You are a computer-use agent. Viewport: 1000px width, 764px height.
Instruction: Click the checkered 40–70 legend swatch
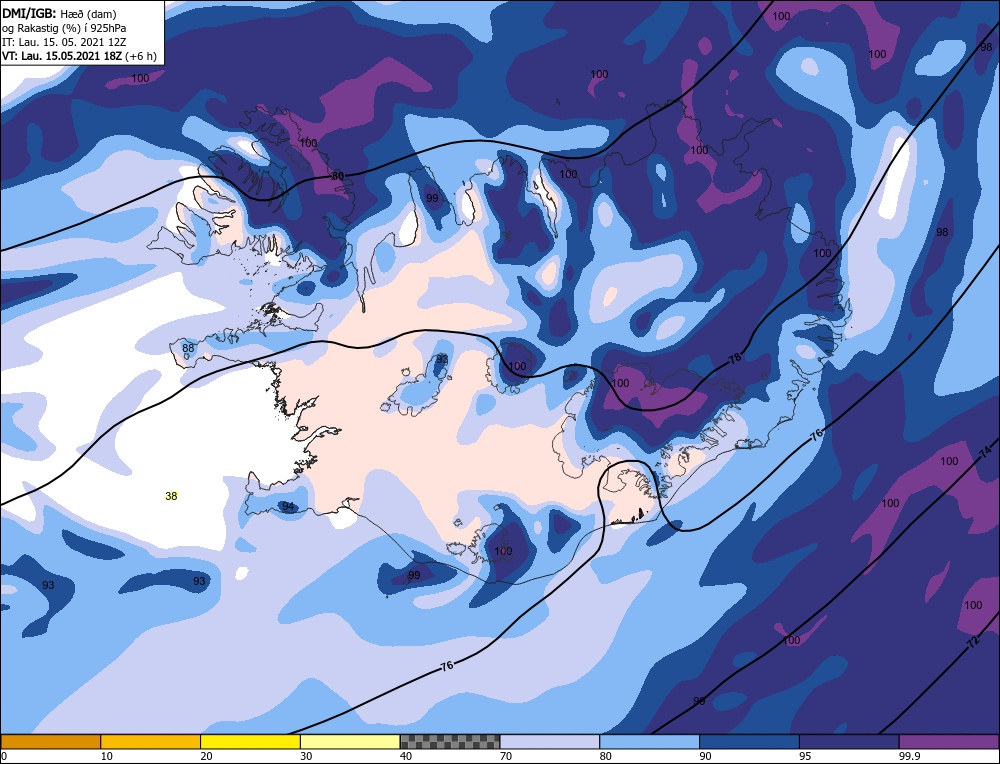tap(450, 741)
